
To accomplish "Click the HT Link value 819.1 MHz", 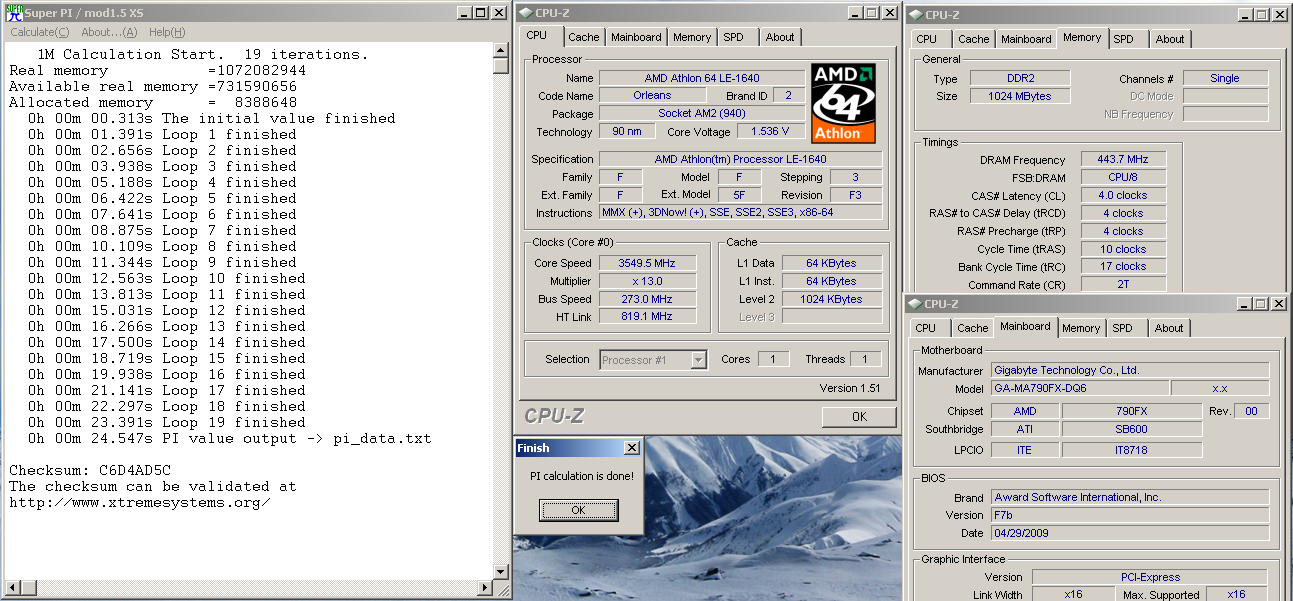I will (x=647, y=317).
